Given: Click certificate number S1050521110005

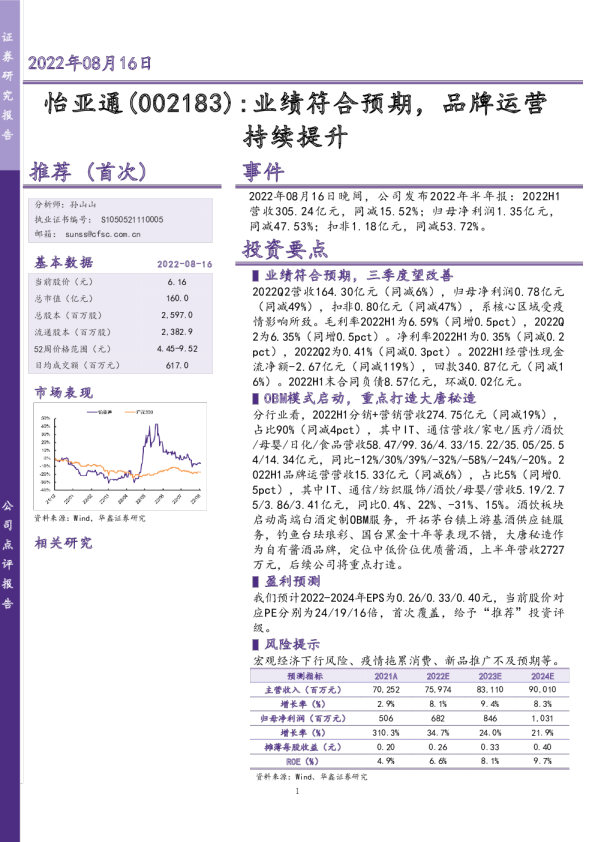Looking at the screenshot, I should pos(132,220).
